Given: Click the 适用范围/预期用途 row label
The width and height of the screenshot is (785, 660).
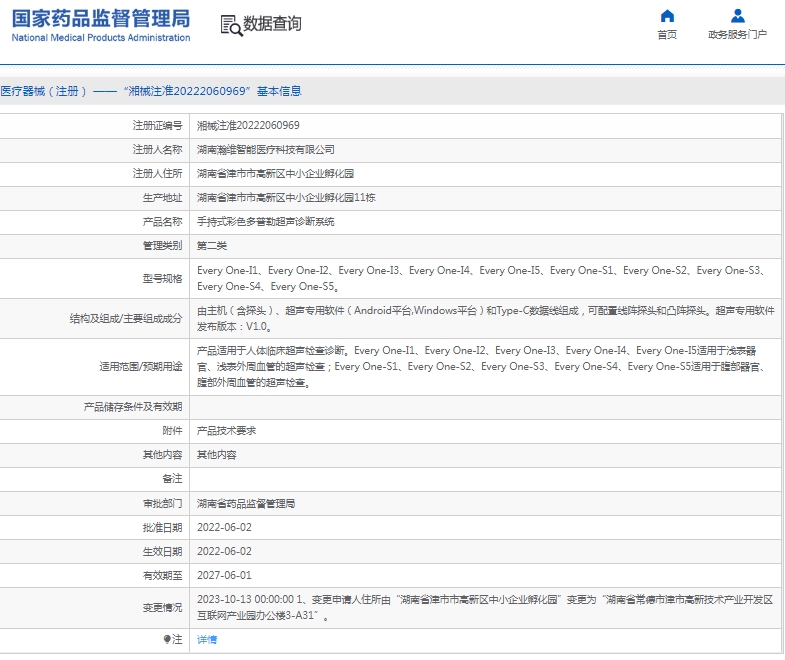Looking at the screenshot, I should click(x=141, y=367).
